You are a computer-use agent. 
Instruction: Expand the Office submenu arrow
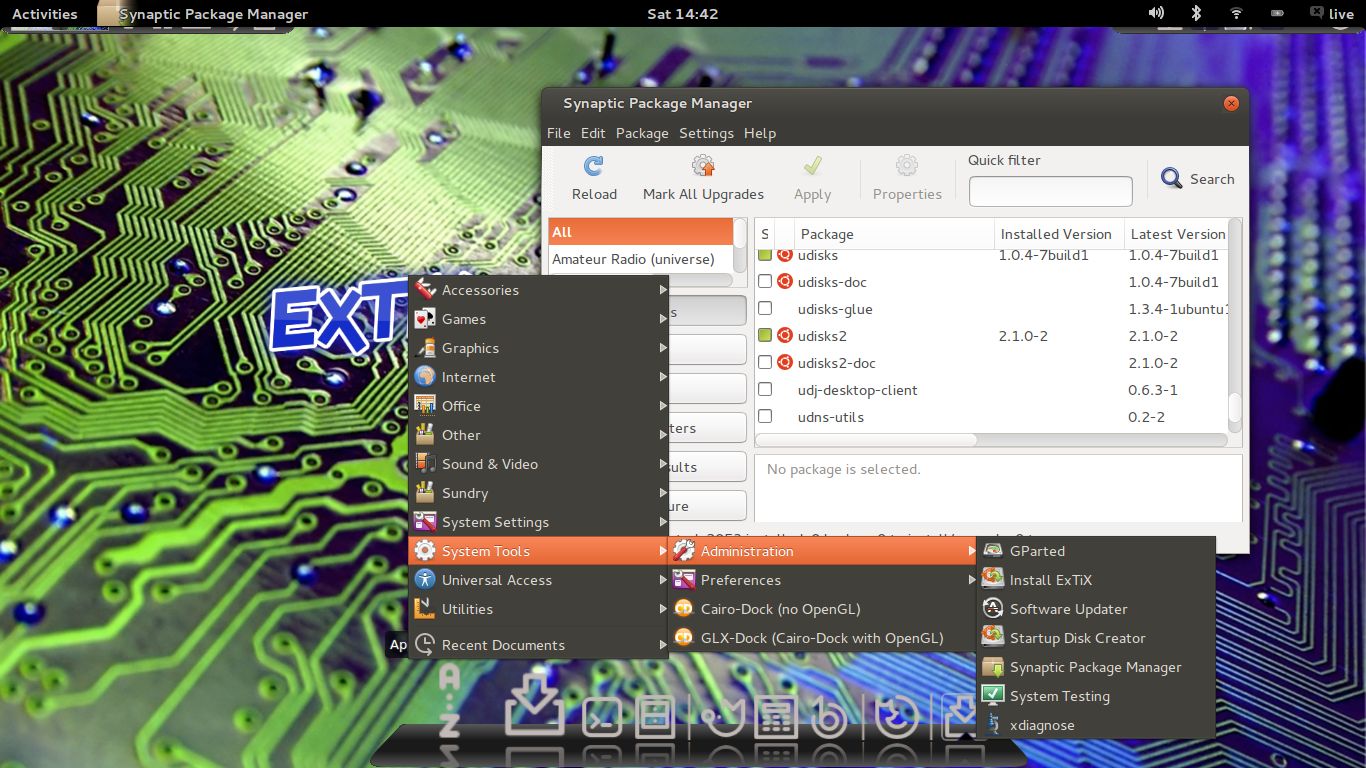click(662, 406)
